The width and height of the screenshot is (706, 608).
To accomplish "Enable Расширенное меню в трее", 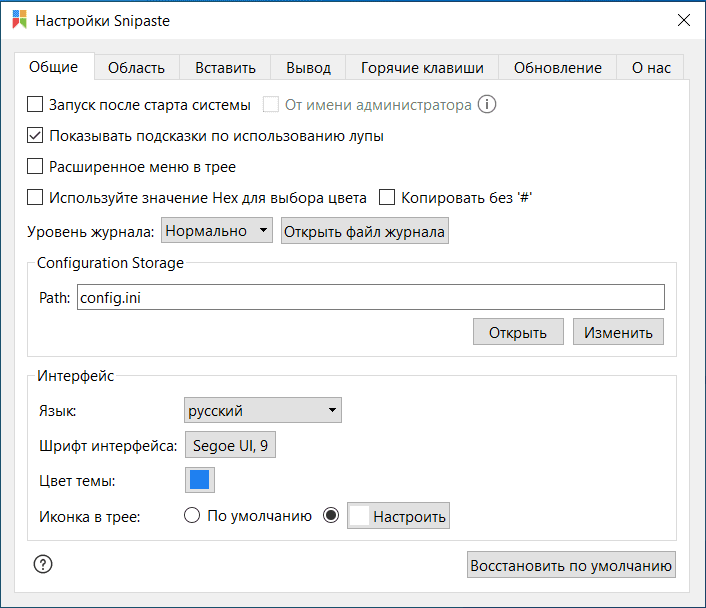I will tap(36, 167).
